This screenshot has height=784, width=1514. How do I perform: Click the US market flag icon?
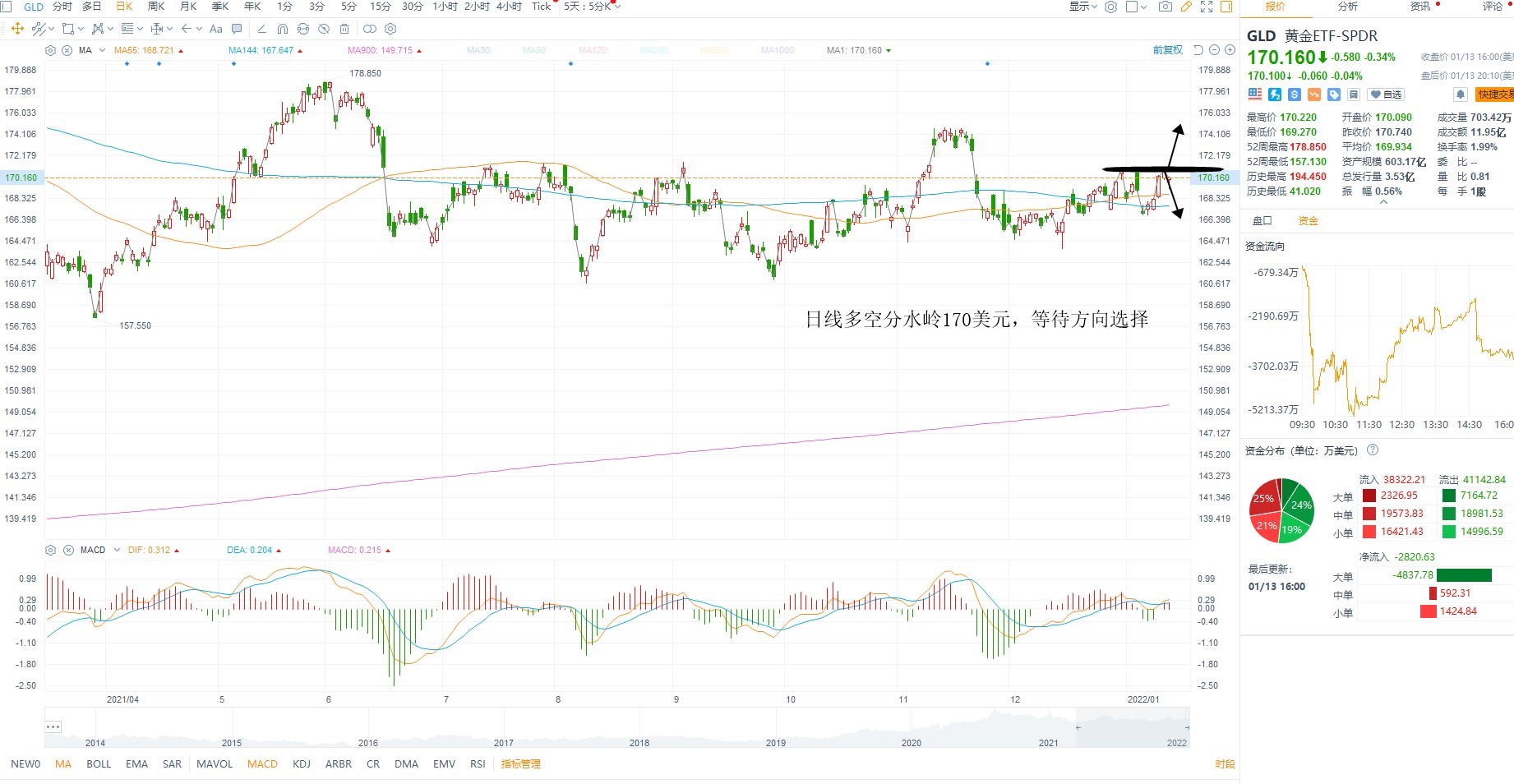point(1255,95)
